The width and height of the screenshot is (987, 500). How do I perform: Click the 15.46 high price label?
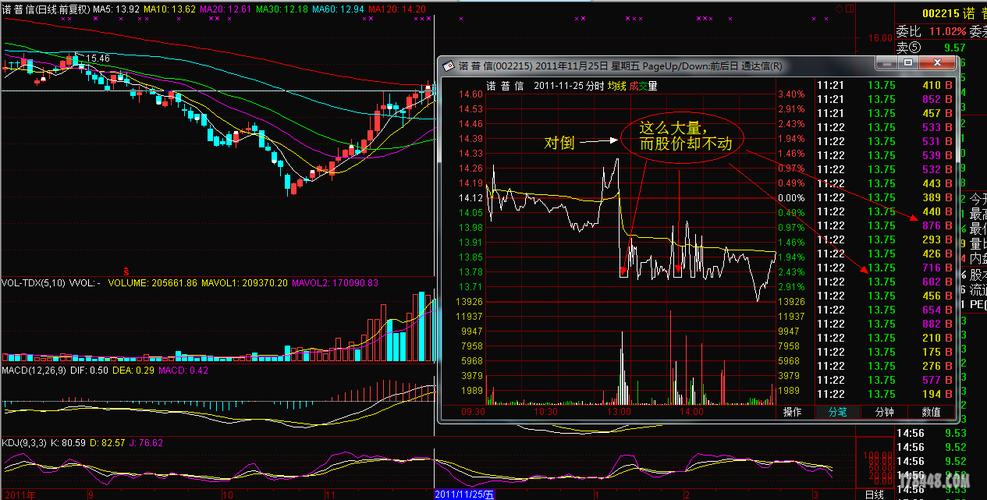click(x=96, y=59)
